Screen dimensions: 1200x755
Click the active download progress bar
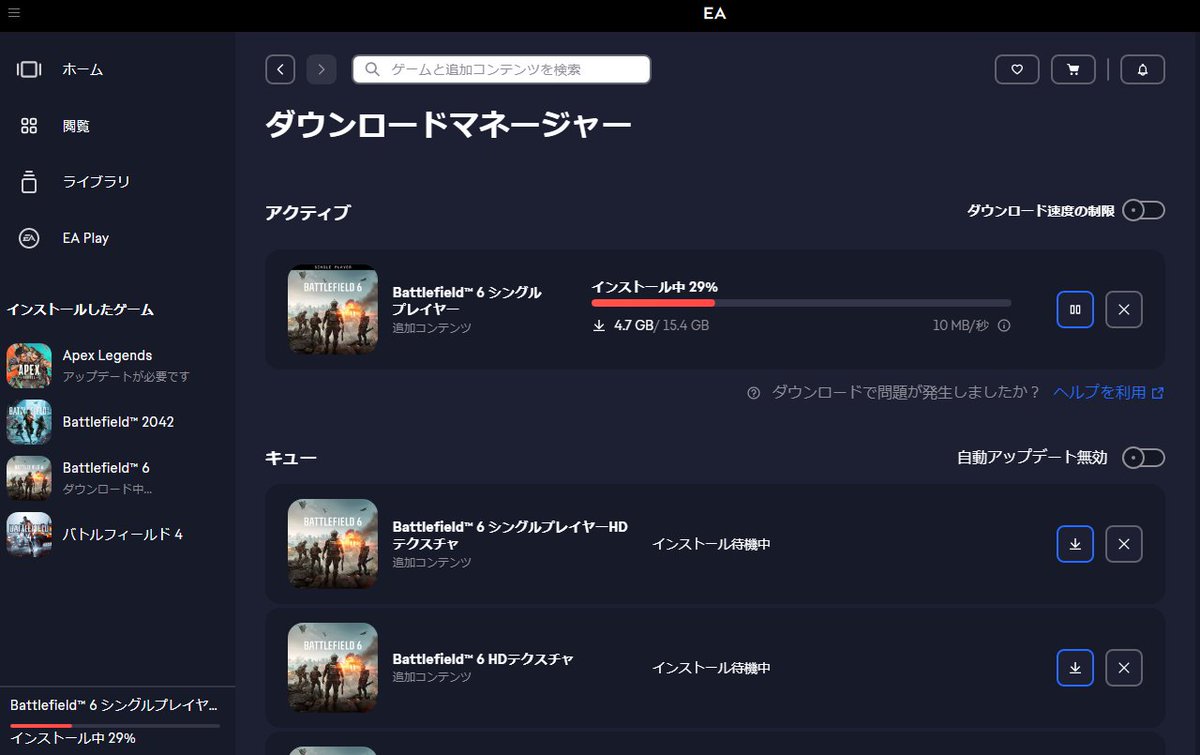tap(801, 302)
